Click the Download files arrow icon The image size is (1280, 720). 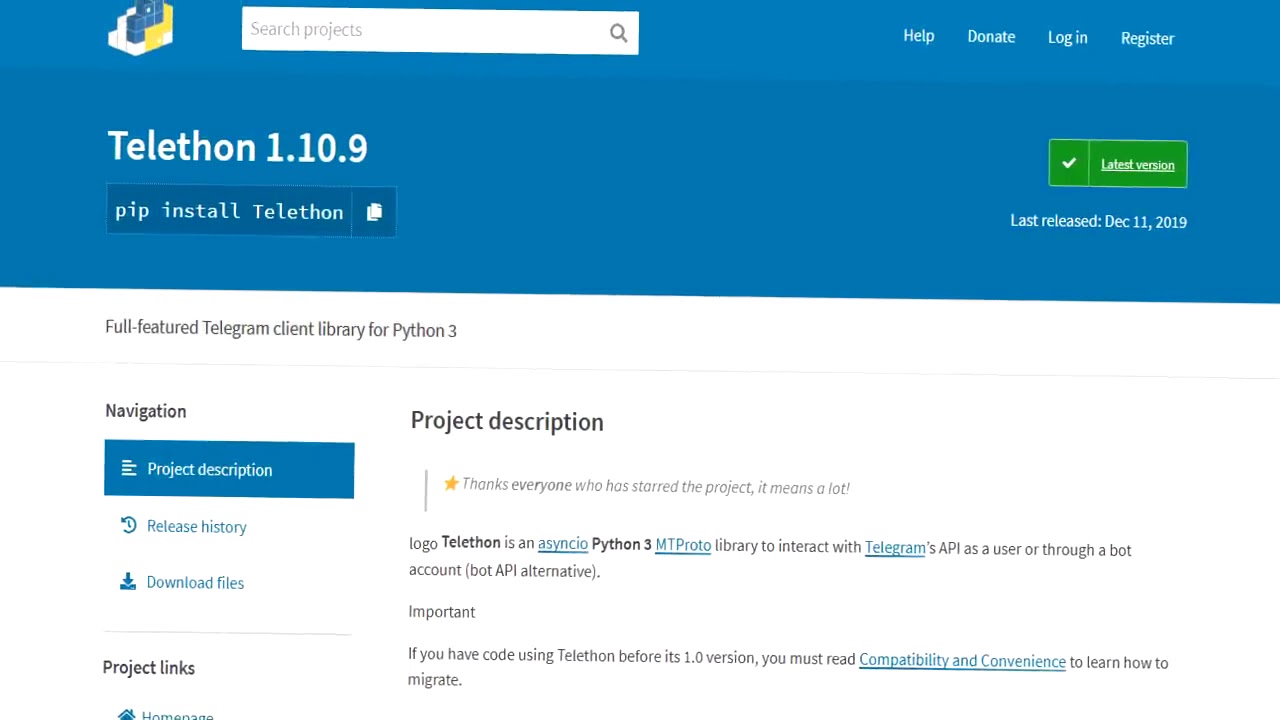point(128,581)
